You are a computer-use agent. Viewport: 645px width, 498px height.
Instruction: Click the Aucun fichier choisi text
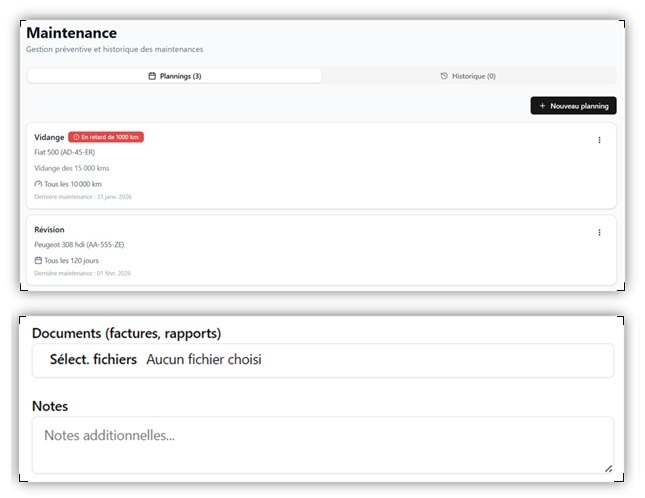click(204, 359)
